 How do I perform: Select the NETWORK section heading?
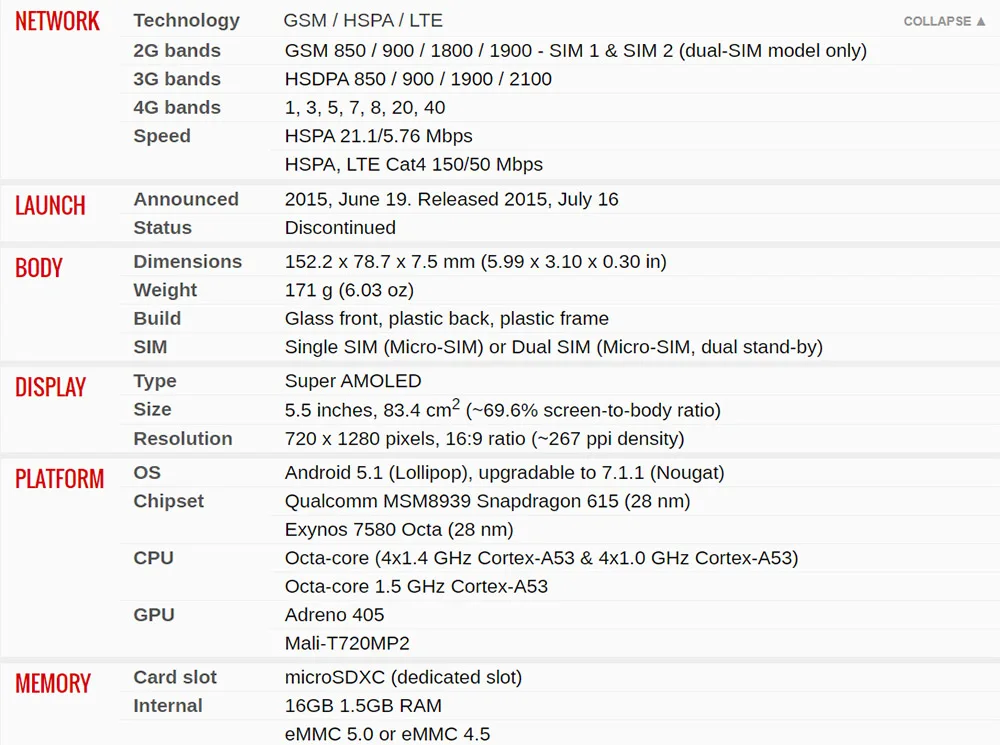pos(57,22)
